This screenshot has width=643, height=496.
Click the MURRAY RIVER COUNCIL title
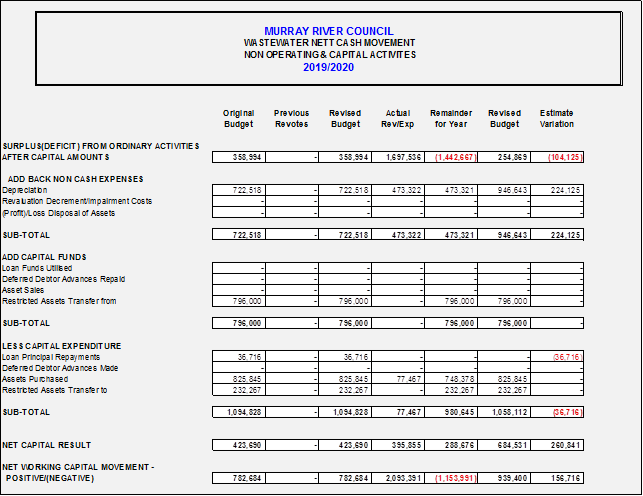click(x=329, y=31)
